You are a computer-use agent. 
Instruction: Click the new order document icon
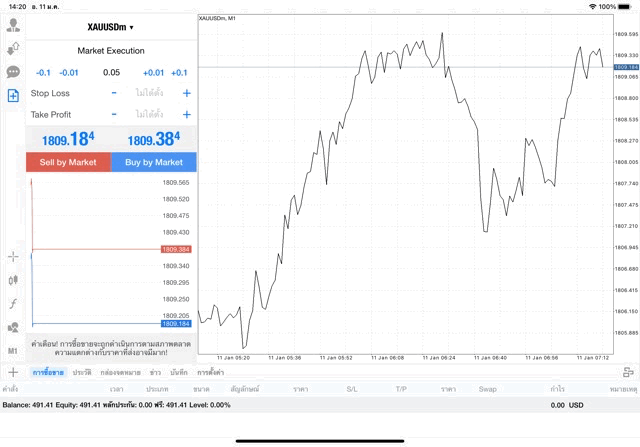pyautogui.click(x=13, y=95)
